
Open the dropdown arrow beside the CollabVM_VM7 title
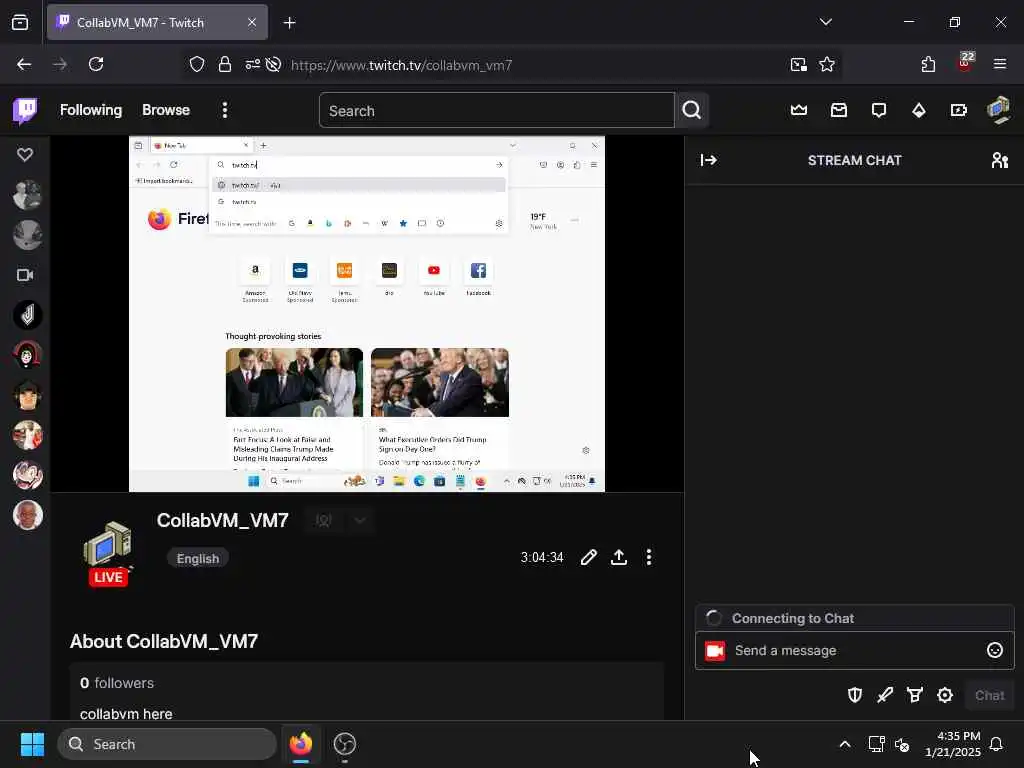click(360, 520)
